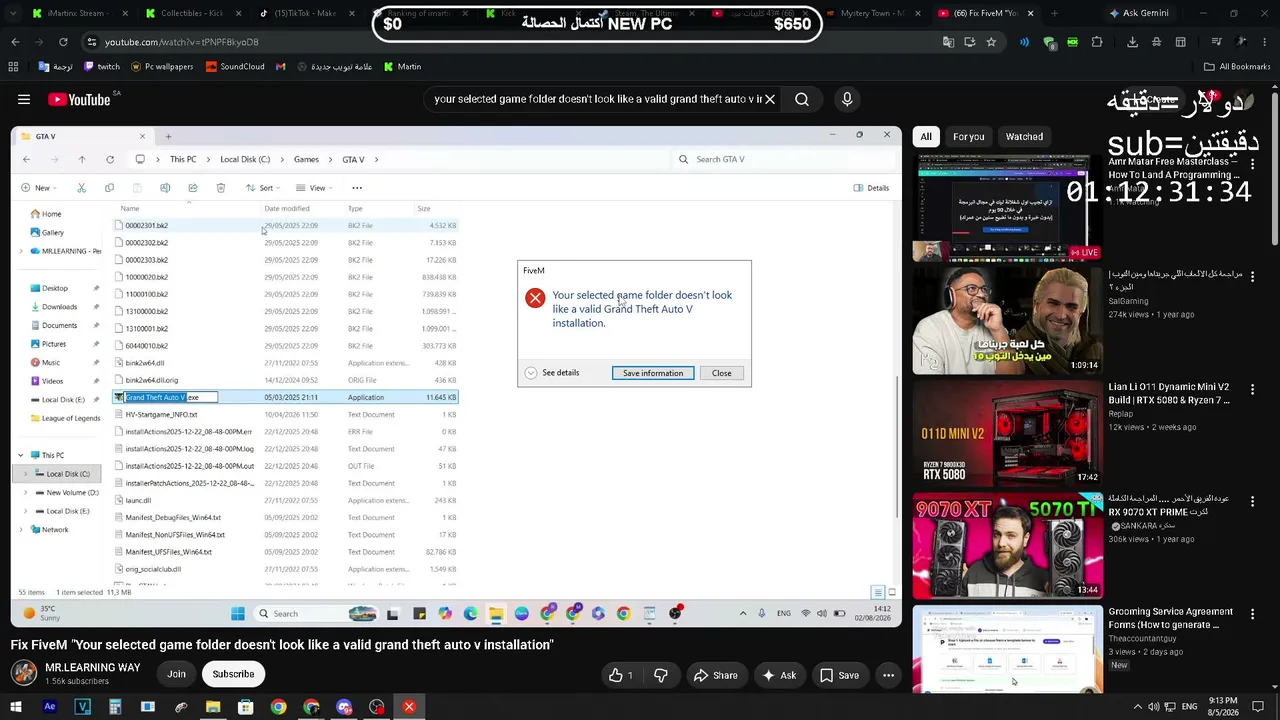Bookmark this page with the star icon

(x=991, y=42)
